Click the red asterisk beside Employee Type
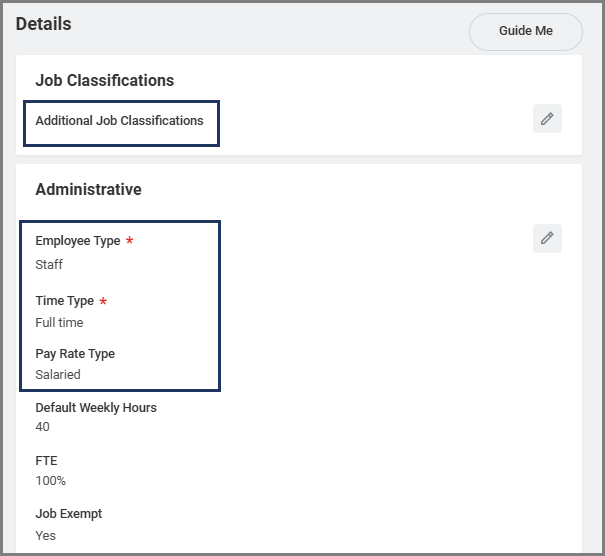Viewport: 605px width, 556px height. (x=130, y=242)
